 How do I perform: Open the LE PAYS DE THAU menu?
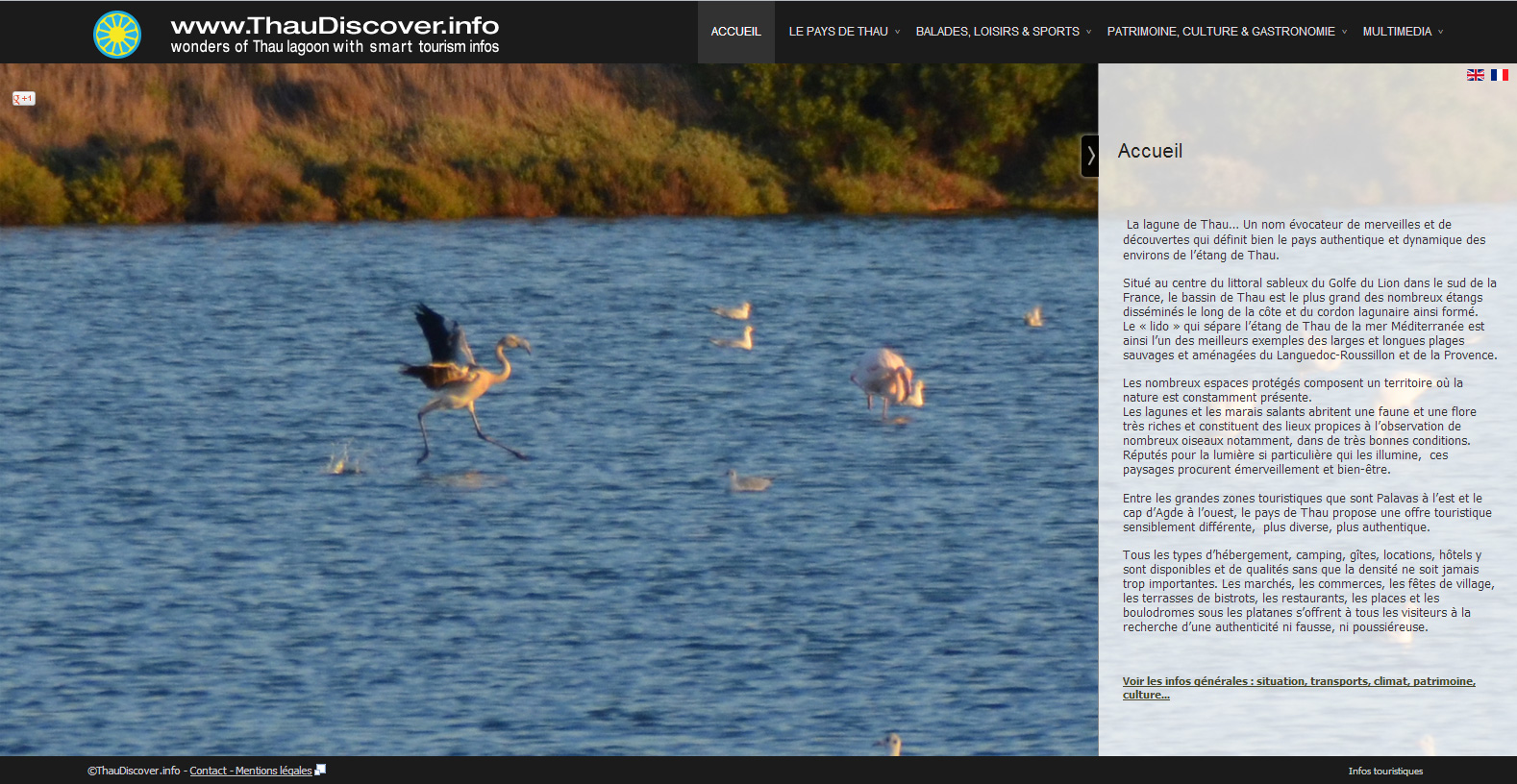click(838, 32)
